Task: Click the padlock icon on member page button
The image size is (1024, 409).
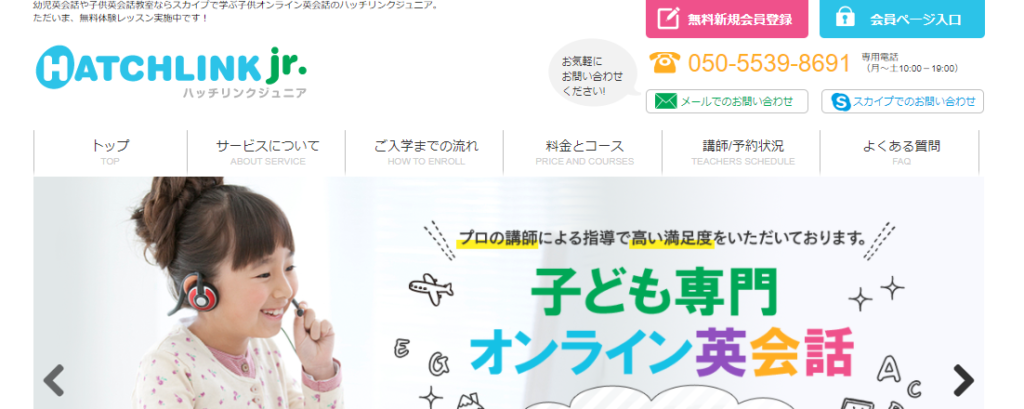Action: [845, 18]
